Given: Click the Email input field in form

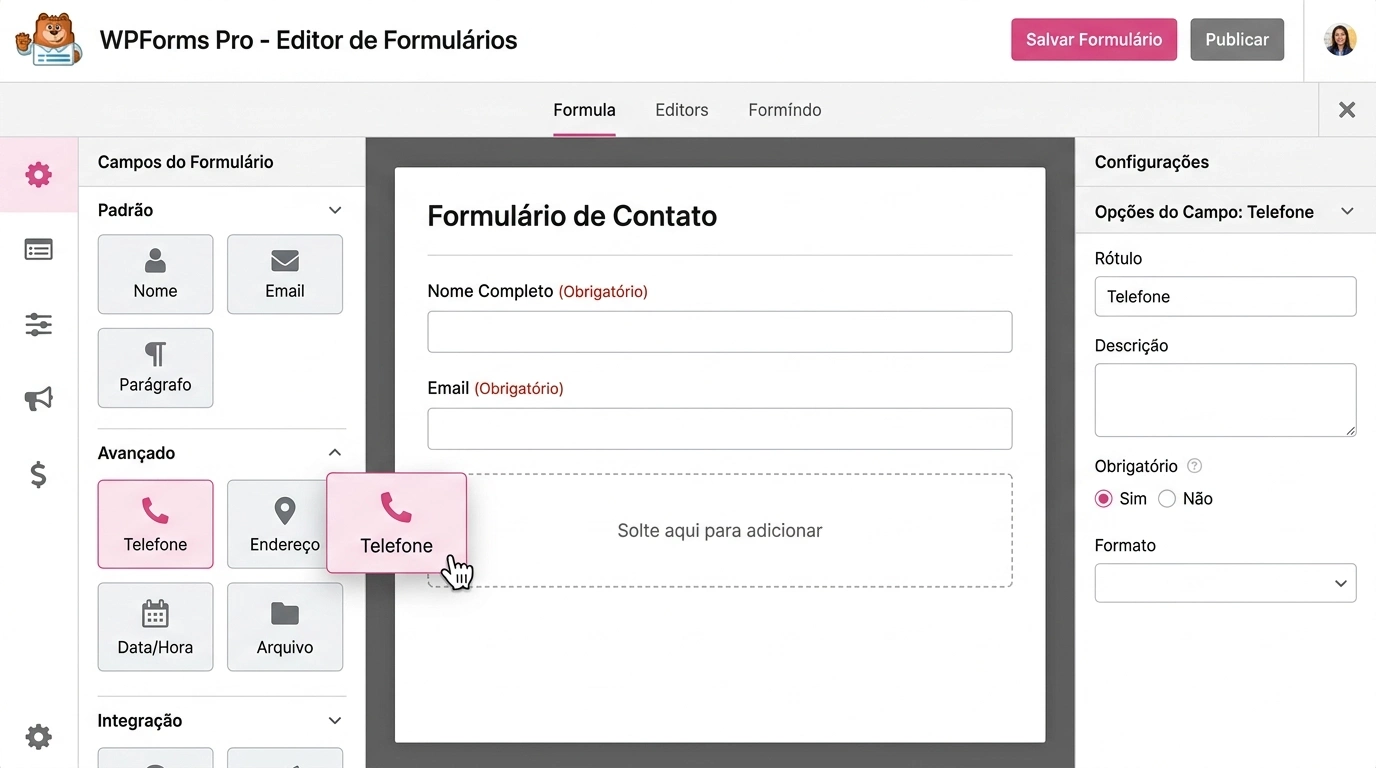Looking at the screenshot, I should pos(720,429).
